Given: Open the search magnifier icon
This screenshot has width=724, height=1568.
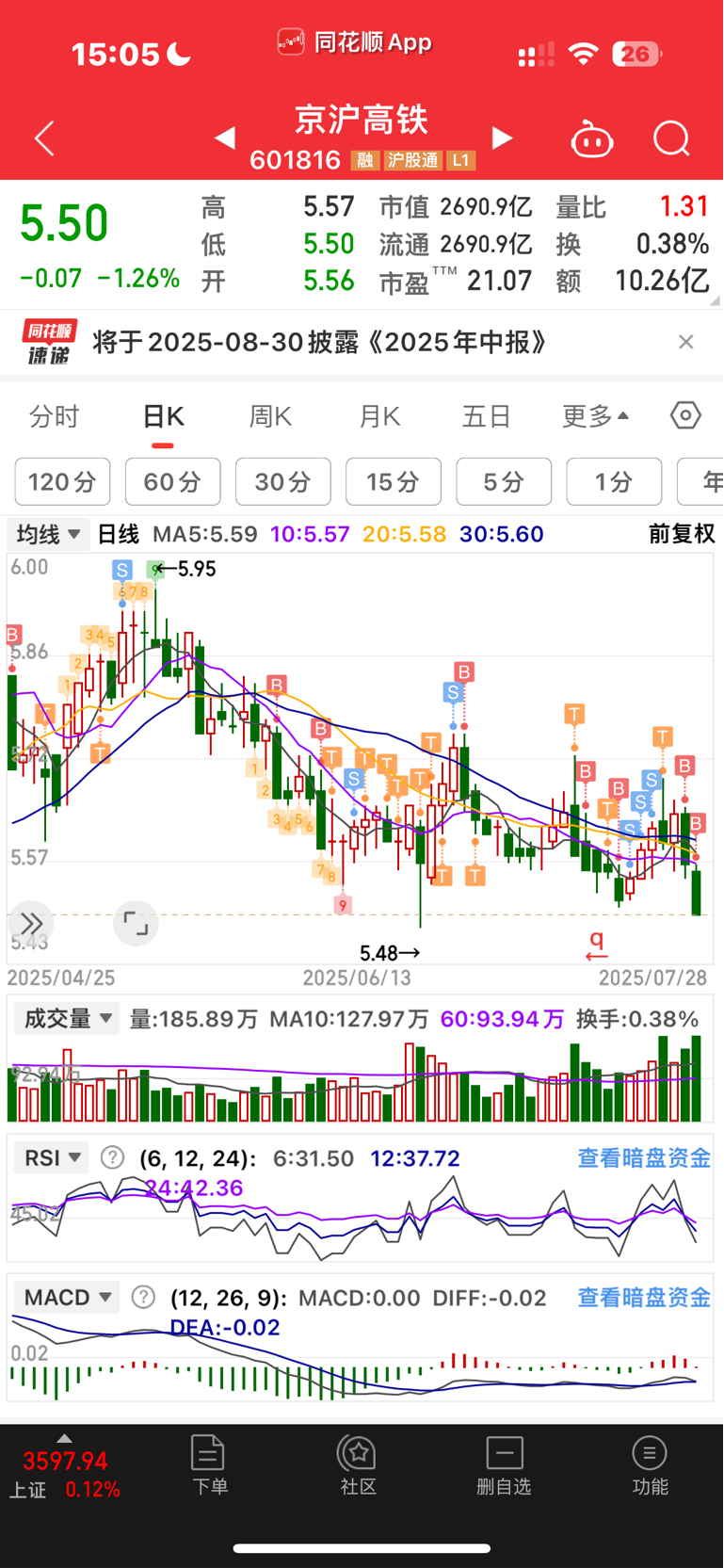Looking at the screenshot, I should pos(671,138).
